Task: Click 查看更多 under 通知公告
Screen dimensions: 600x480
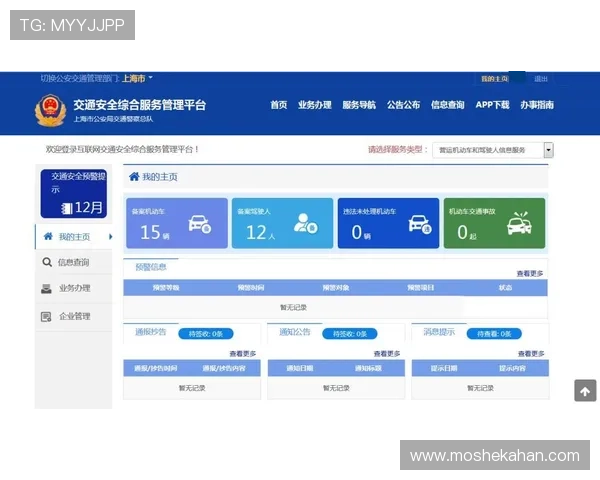Action: tap(387, 354)
